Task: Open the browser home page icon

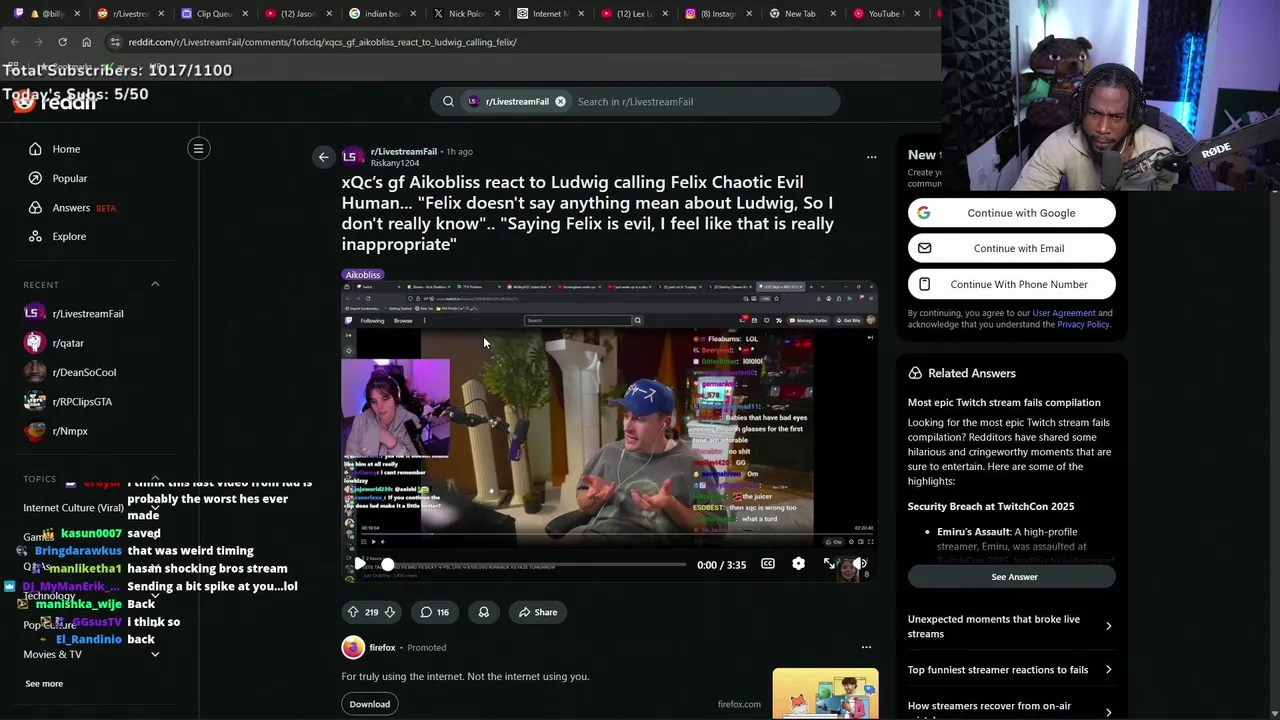Action: pyautogui.click(x=86, y=42)
